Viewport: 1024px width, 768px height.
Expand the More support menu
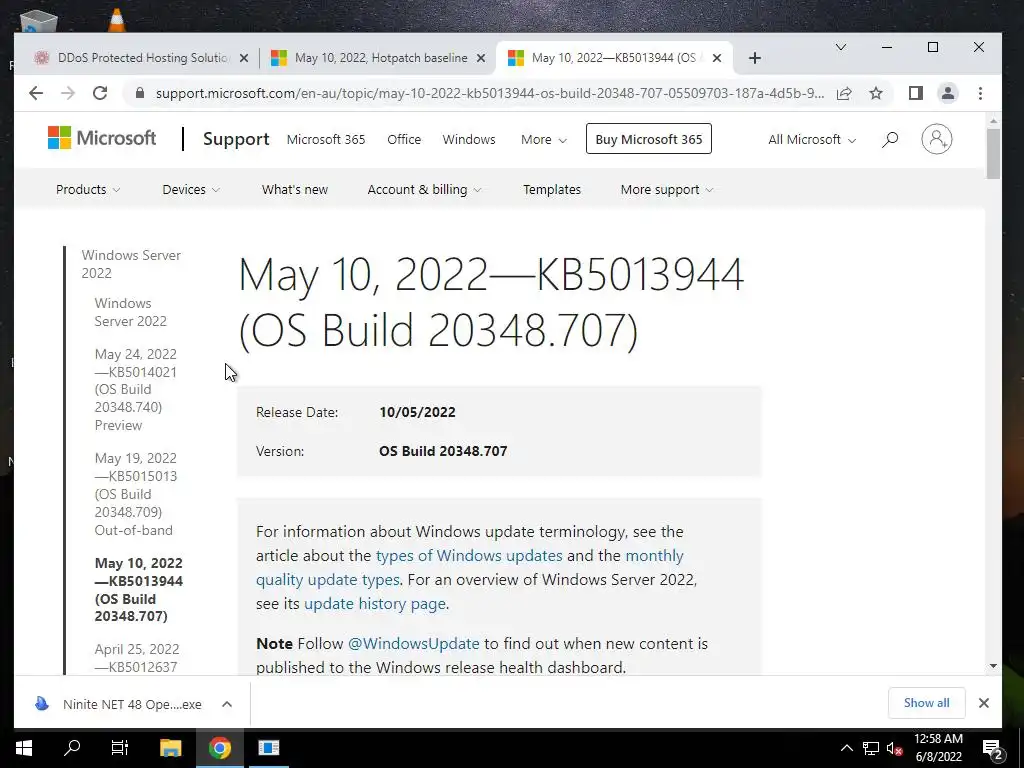click(x=667, y=189)
